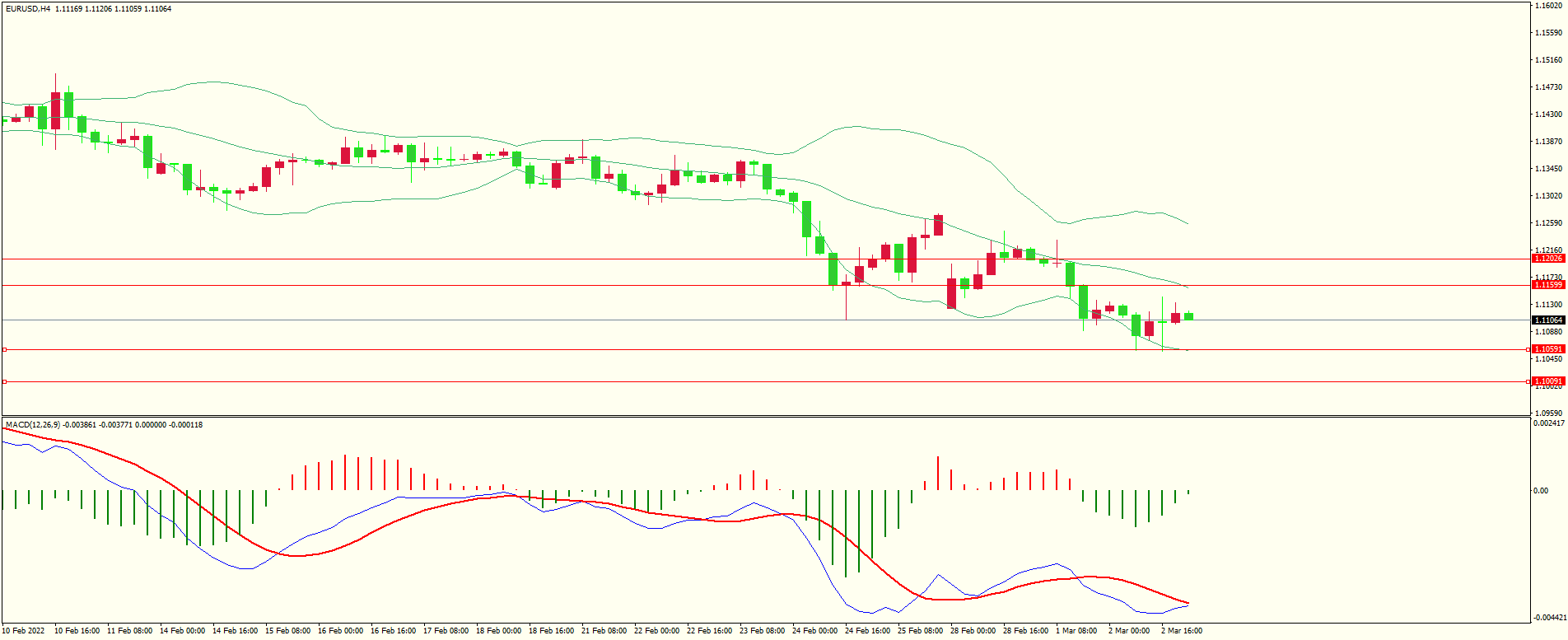This screenshot has width=1568, height=640.
Task: Click the 0.00 MACD scale value
Action: [1541, 491]
